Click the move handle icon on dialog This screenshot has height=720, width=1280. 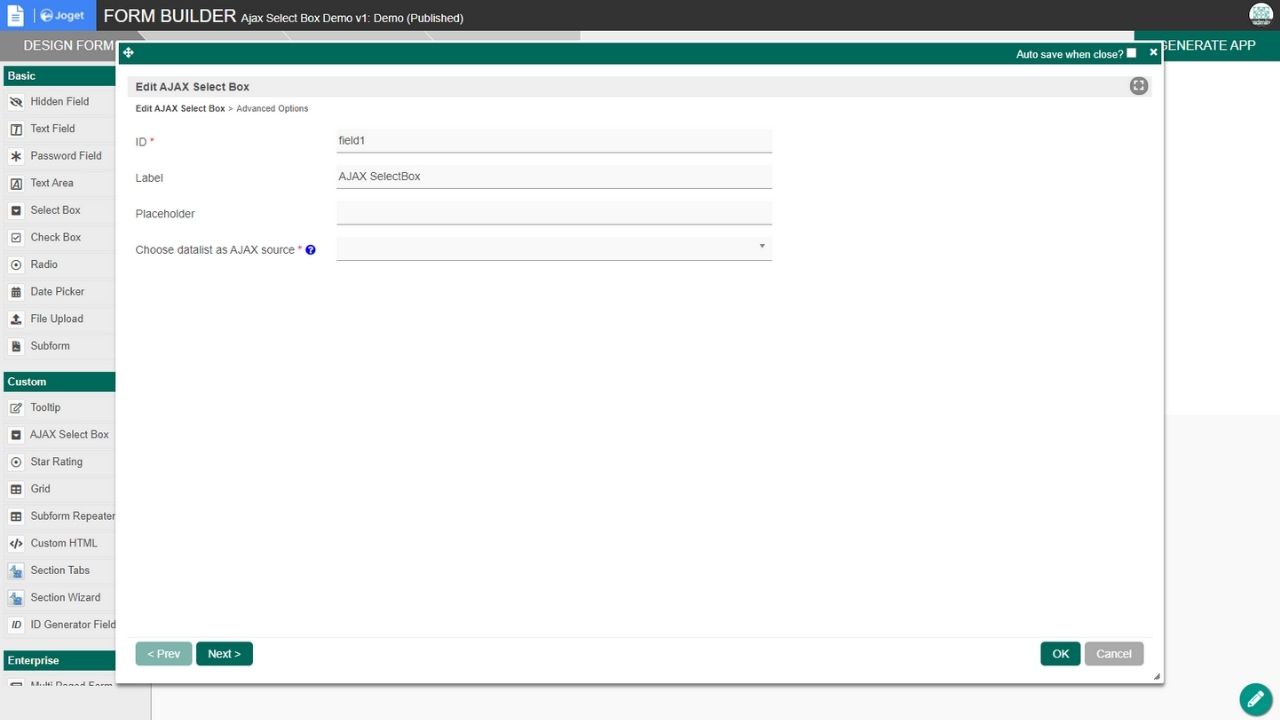click(128, 53)
